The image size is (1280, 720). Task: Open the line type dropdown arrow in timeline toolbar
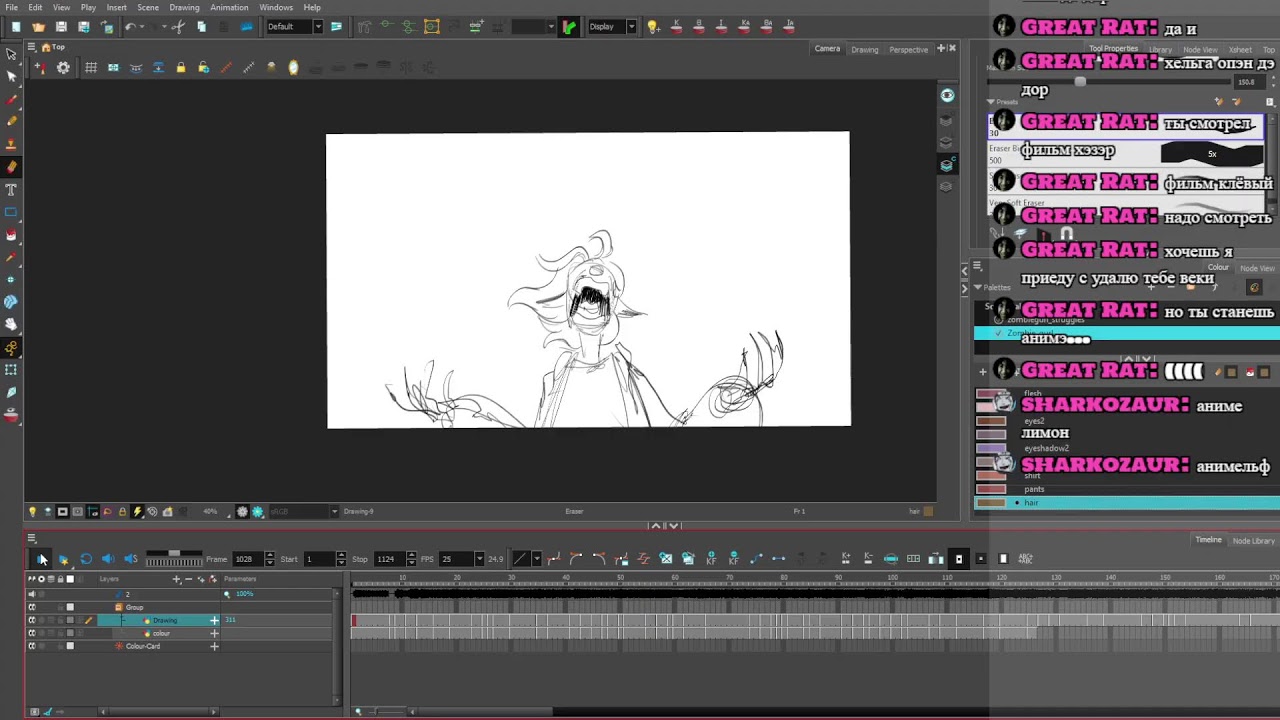click(x=537, y=559)
